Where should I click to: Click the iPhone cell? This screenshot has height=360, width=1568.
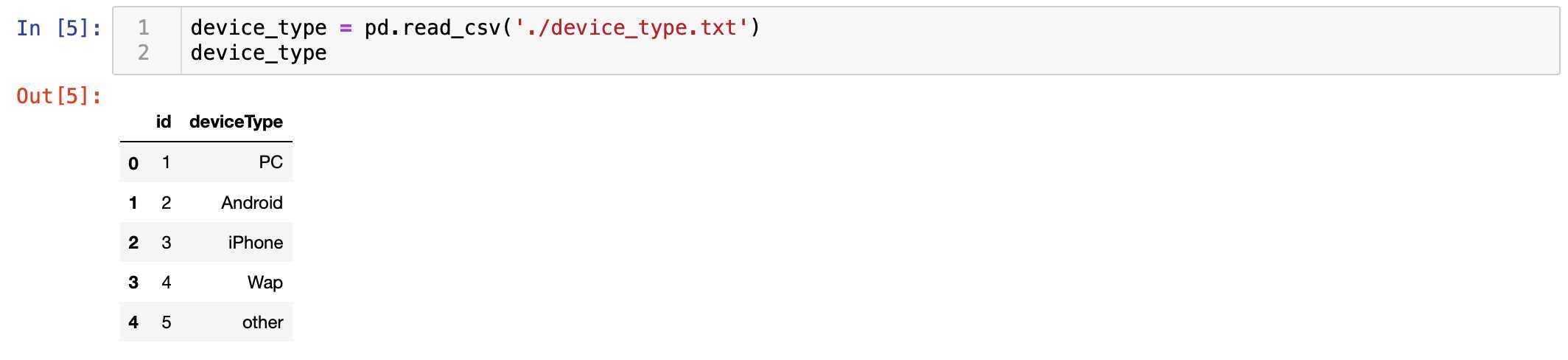tap(256, 243)
